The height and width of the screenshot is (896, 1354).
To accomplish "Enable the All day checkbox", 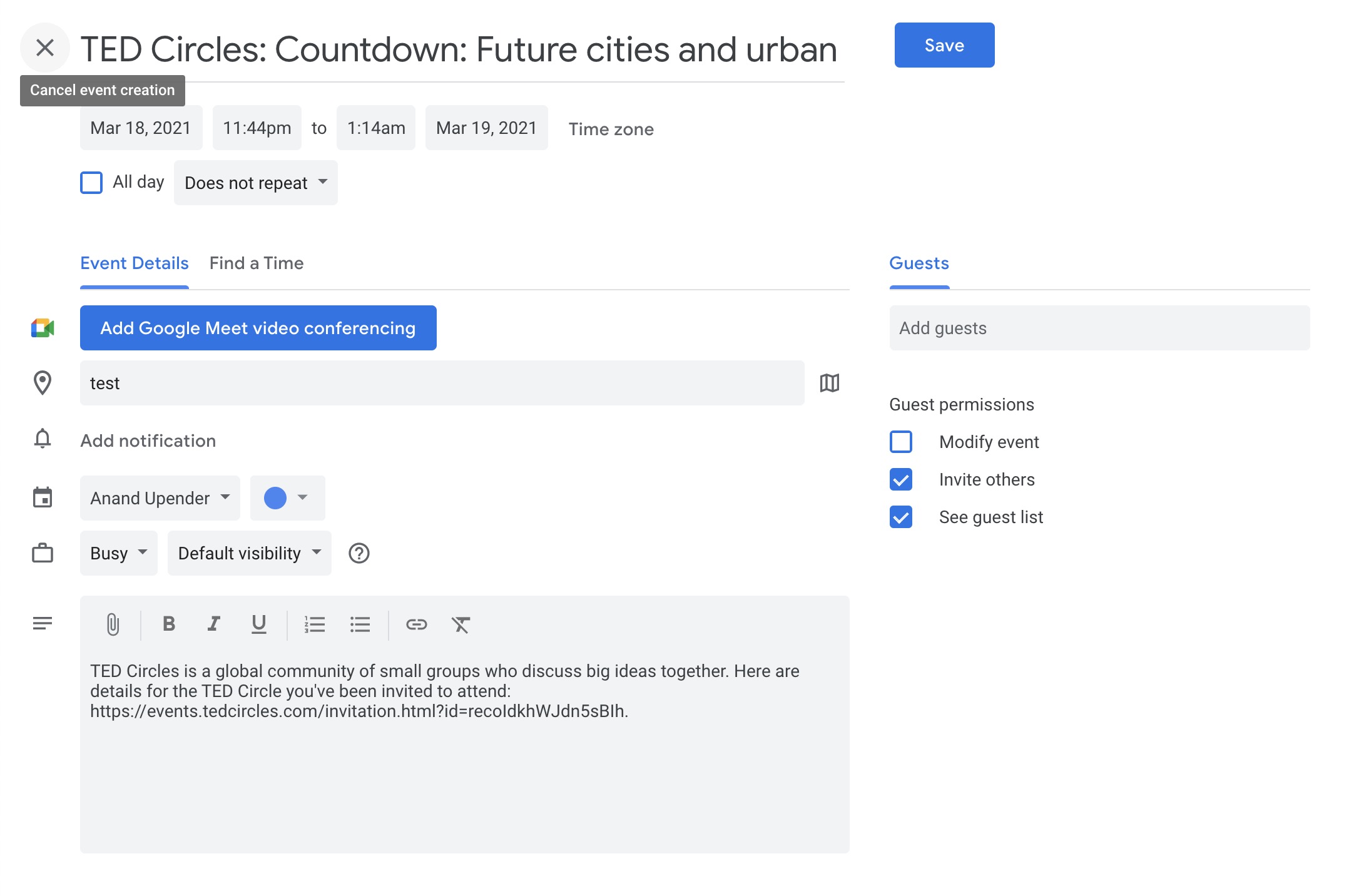I will point(91,183).
